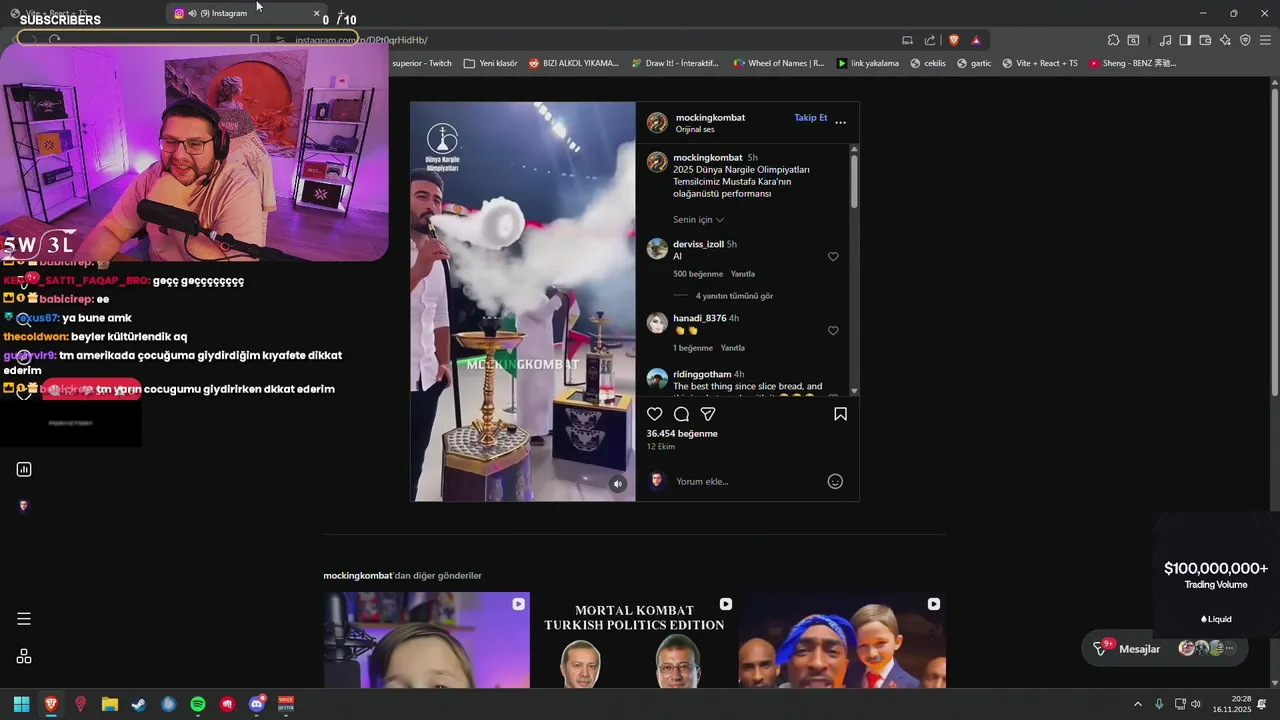
Task: Like the mockingkombat post with heart icon
Action: click(654, 414)
